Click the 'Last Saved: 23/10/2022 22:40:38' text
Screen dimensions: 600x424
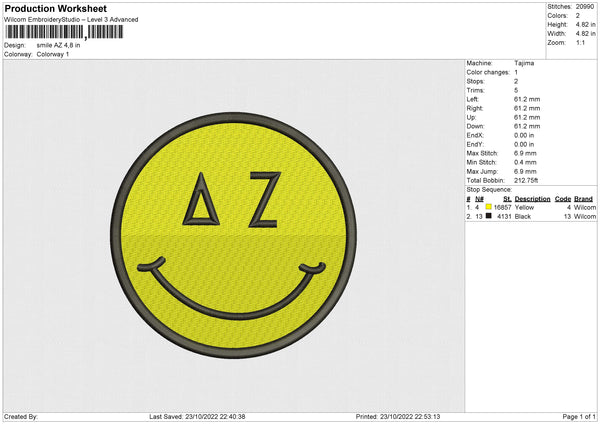click(x=197, y=417)
